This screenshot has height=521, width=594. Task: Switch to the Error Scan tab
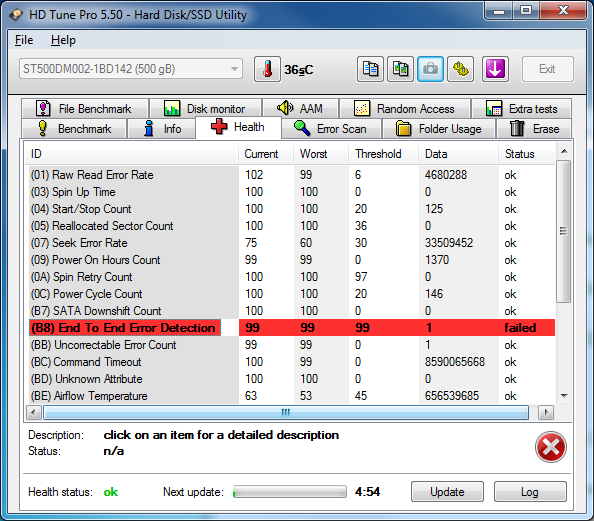[x=331, y=128]
